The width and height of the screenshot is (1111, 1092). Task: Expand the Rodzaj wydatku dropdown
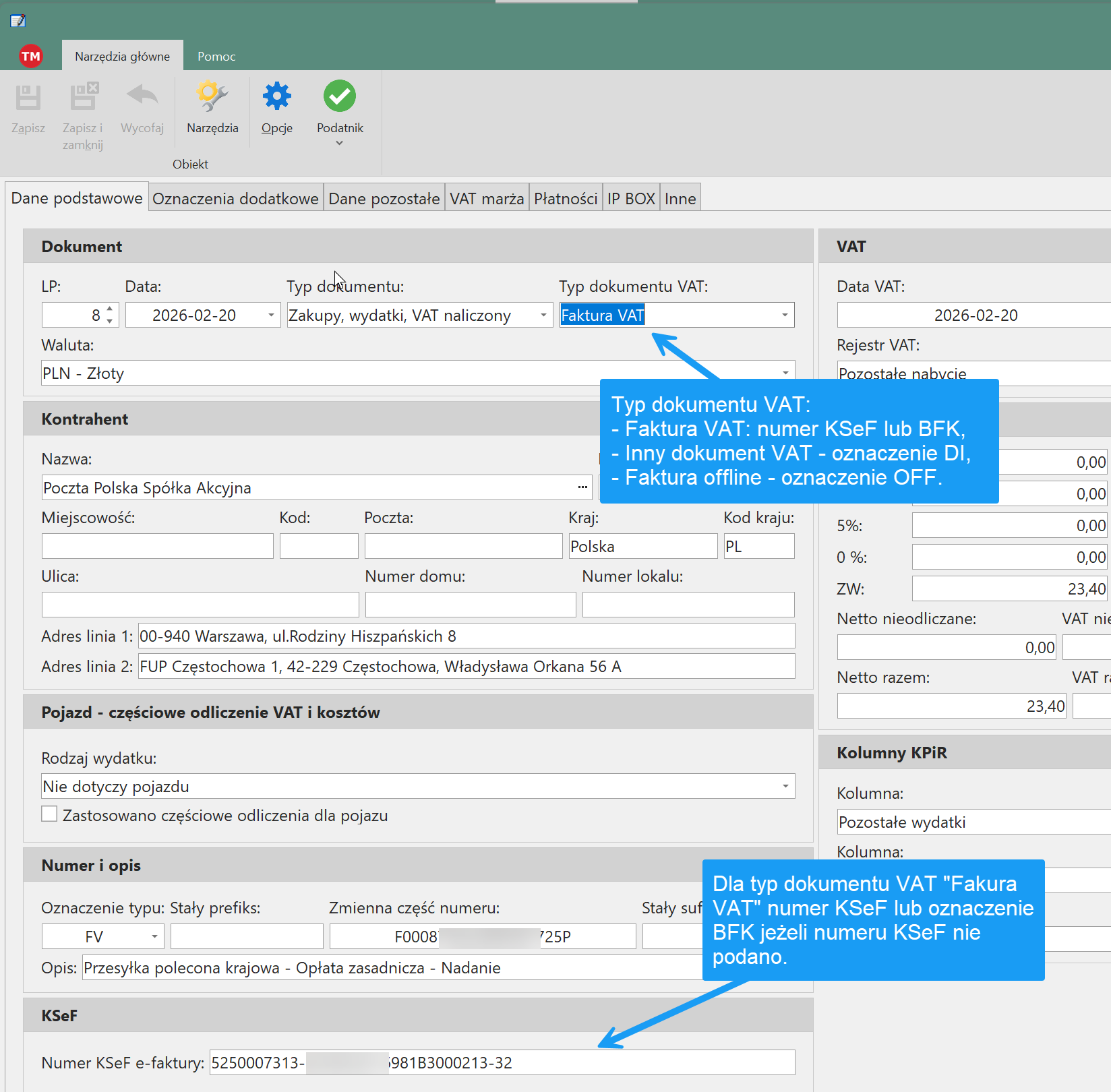[785, 787]
